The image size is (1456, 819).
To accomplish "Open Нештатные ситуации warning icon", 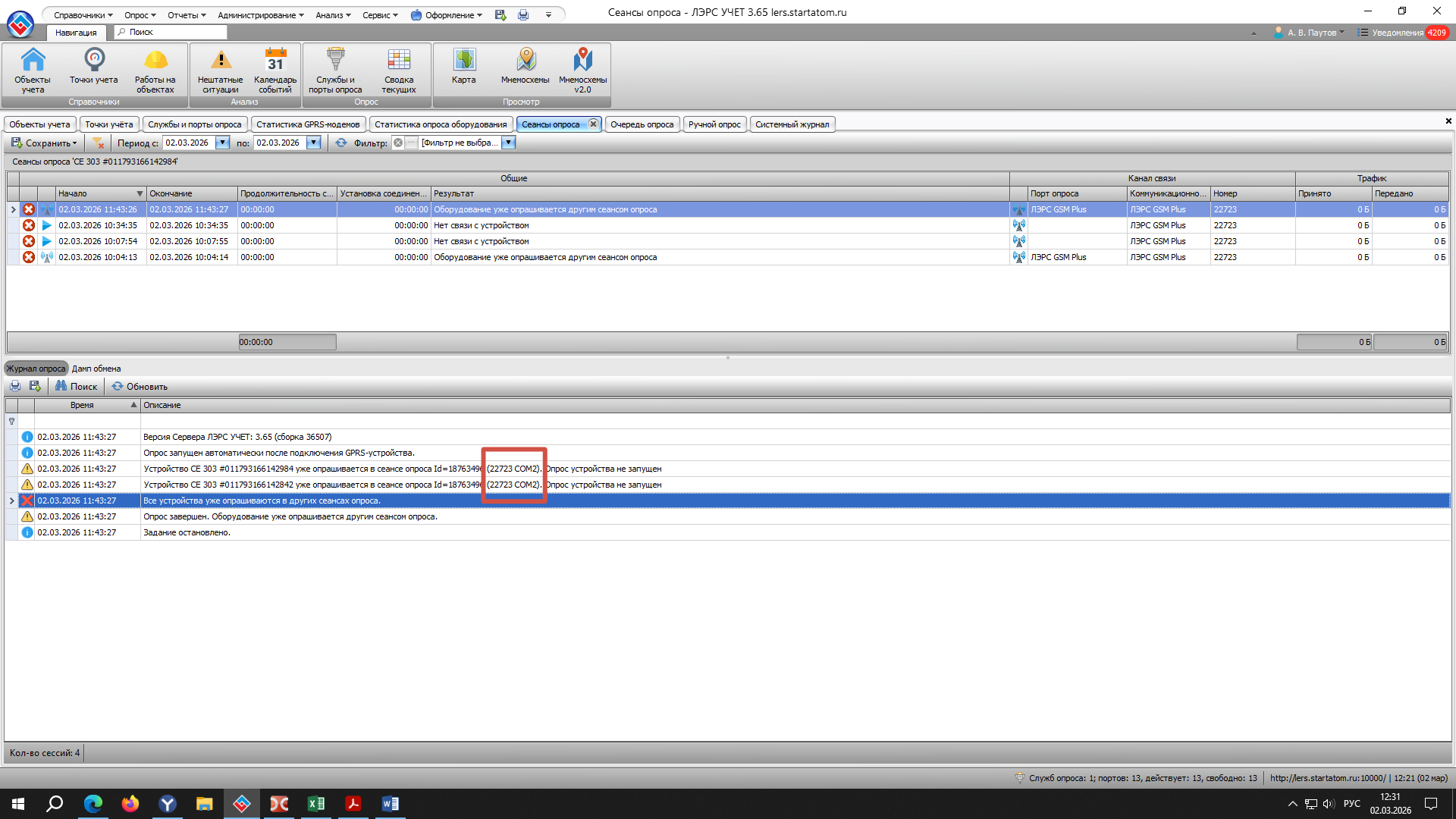I will tap(220, 70).
